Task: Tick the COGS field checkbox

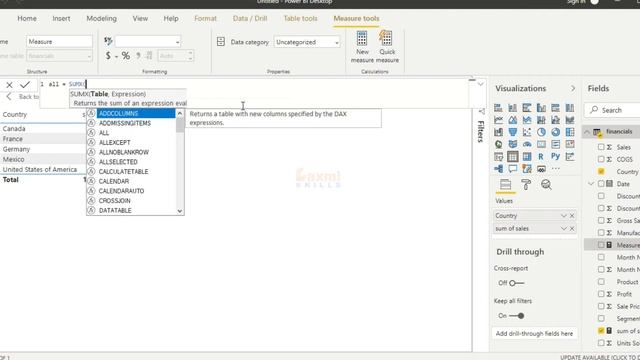Action: point(601,159)
